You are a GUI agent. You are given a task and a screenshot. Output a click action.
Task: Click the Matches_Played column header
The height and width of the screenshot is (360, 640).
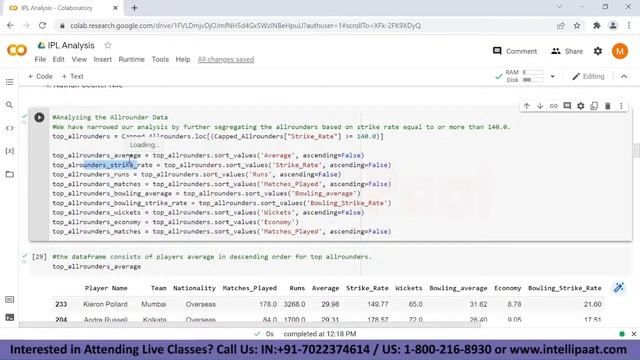tap(249, 288)
